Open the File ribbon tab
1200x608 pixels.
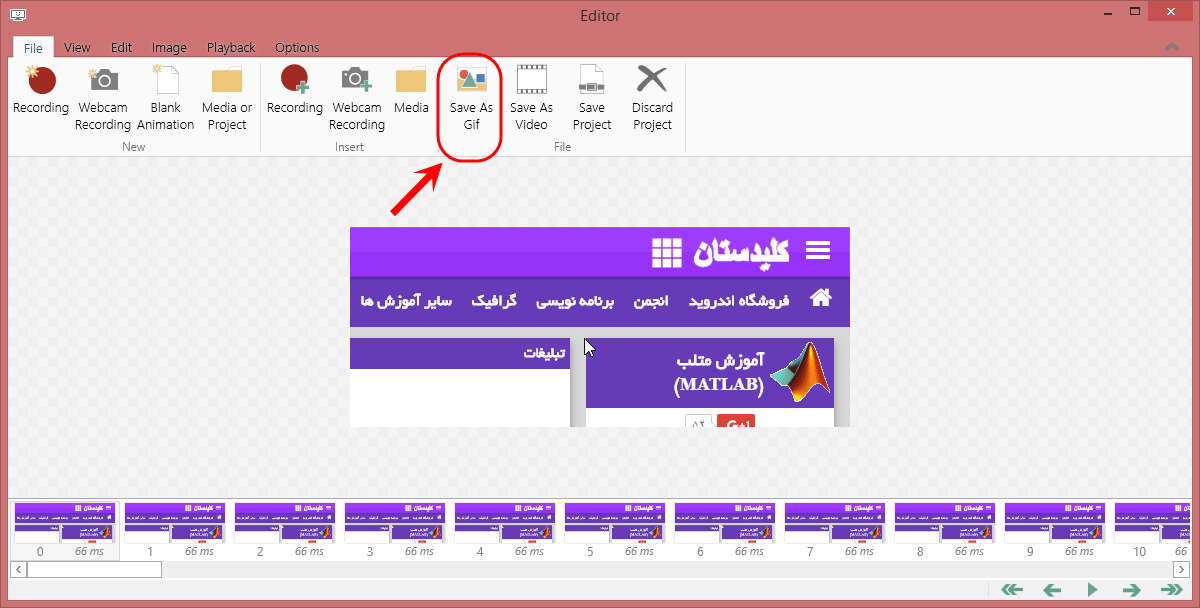[33, 47]
